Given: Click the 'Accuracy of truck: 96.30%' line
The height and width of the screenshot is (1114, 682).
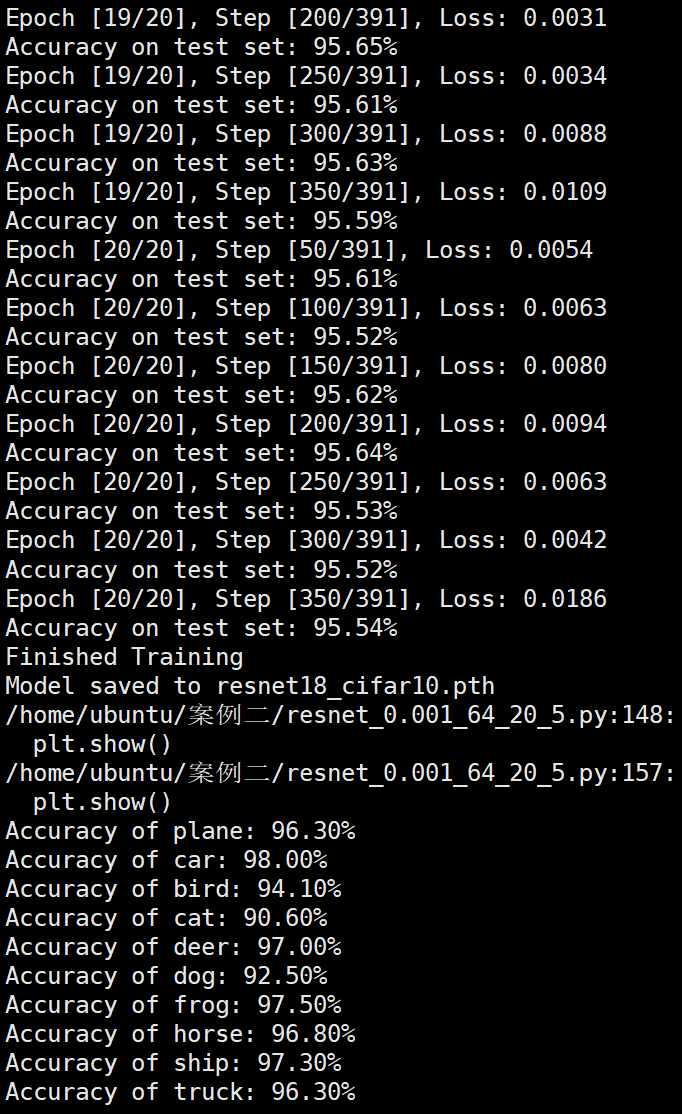Looking at the screenshot, I should click(x=180, y=1092).
